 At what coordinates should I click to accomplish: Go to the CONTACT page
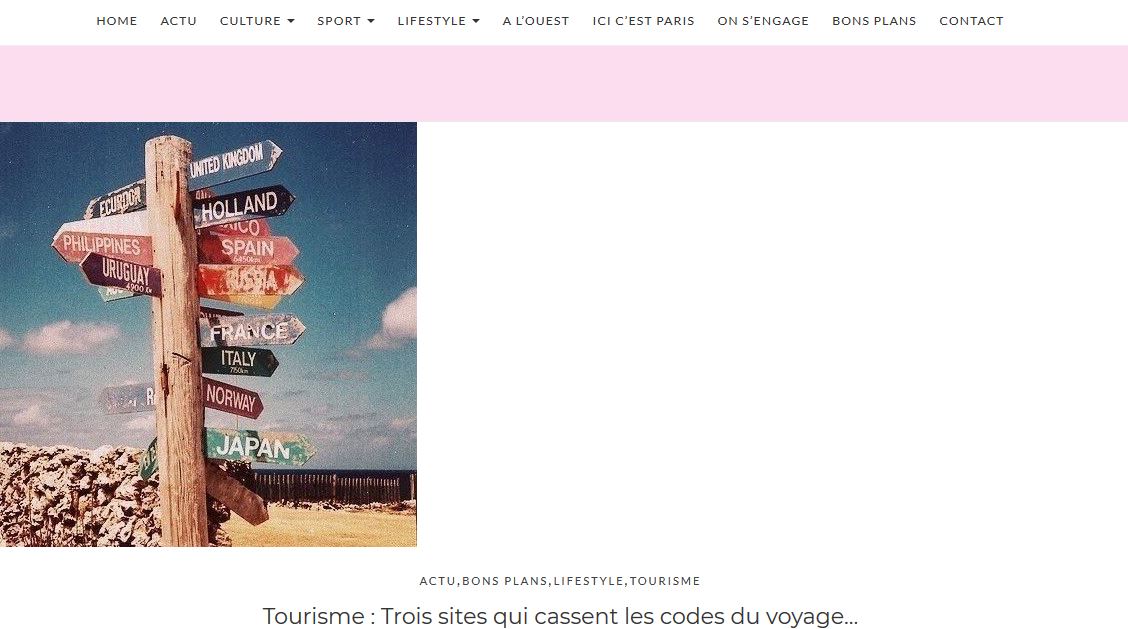coord(971,21)
